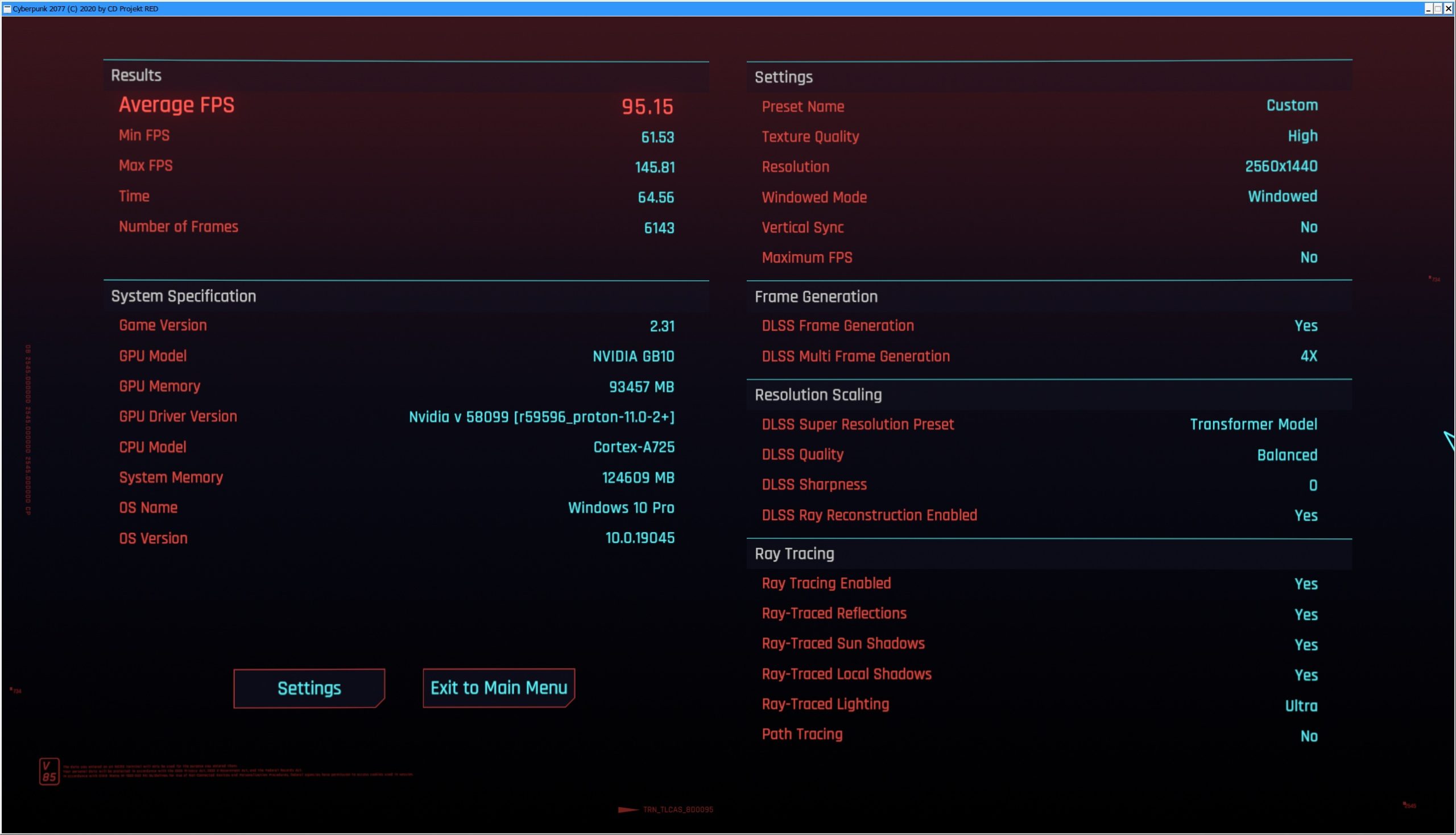This screenshot has width=1456, height=835.
Task: Minimize the Cyberpunk 2077 window
Action: coord(1429,9)
